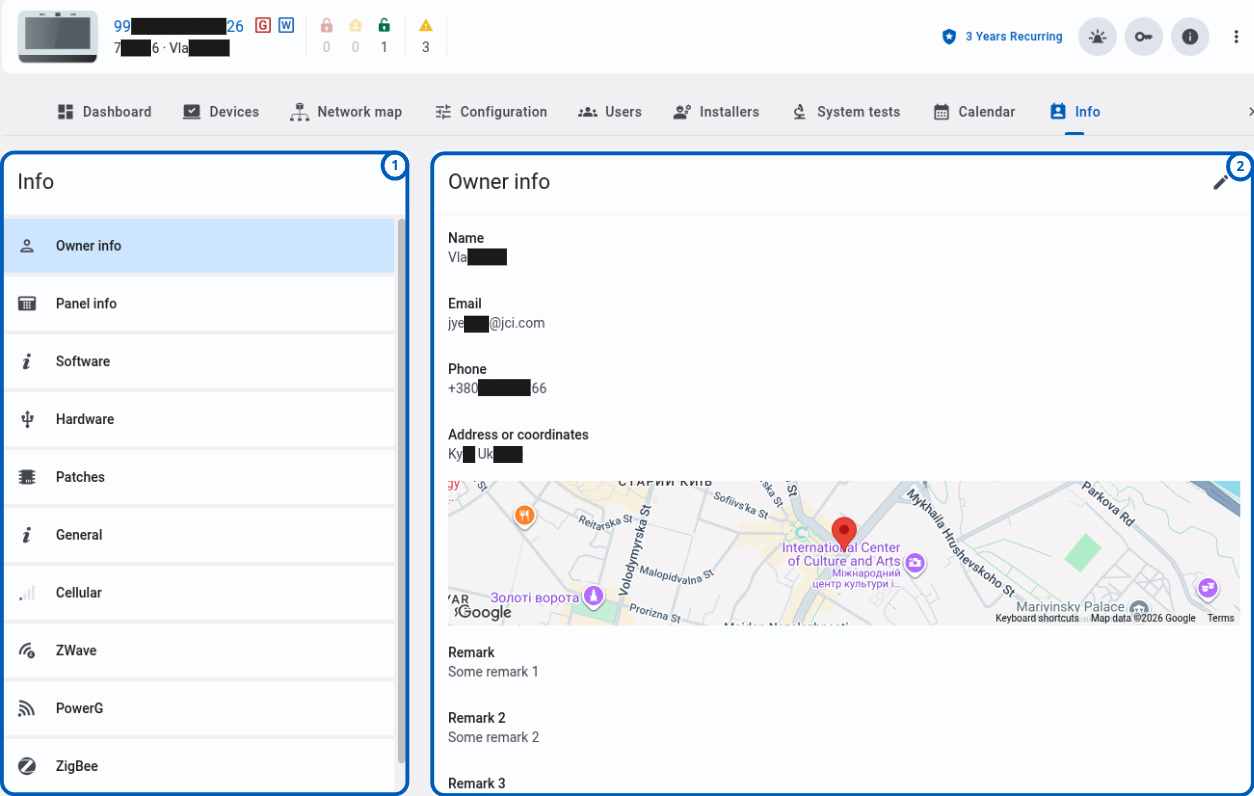Image resolution: width=1254 pixels, height=796 pixels.
Task: Select ZWave in the sidebar
Action: pyautogui.click(x=199, y=652)
